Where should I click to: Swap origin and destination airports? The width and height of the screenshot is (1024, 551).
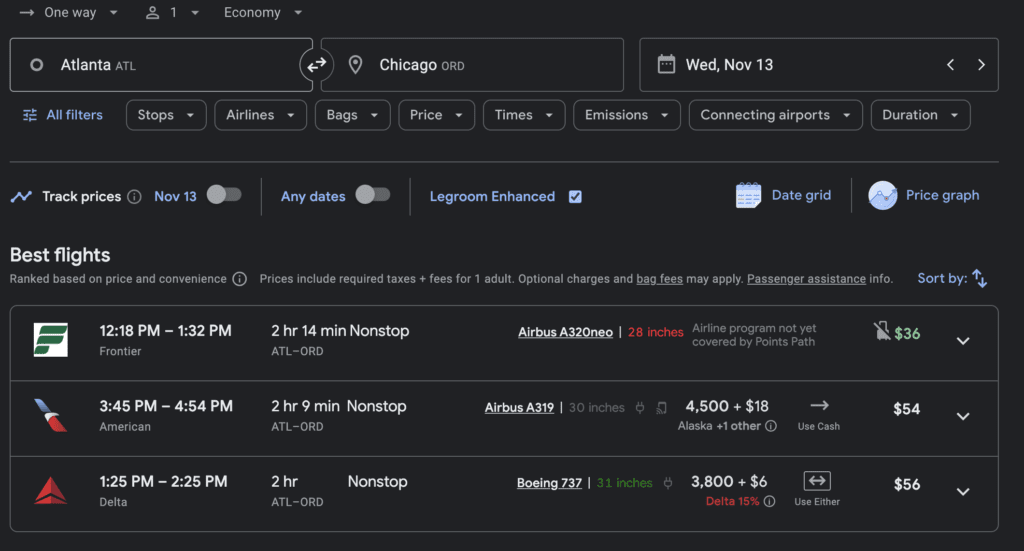[317, 65]
